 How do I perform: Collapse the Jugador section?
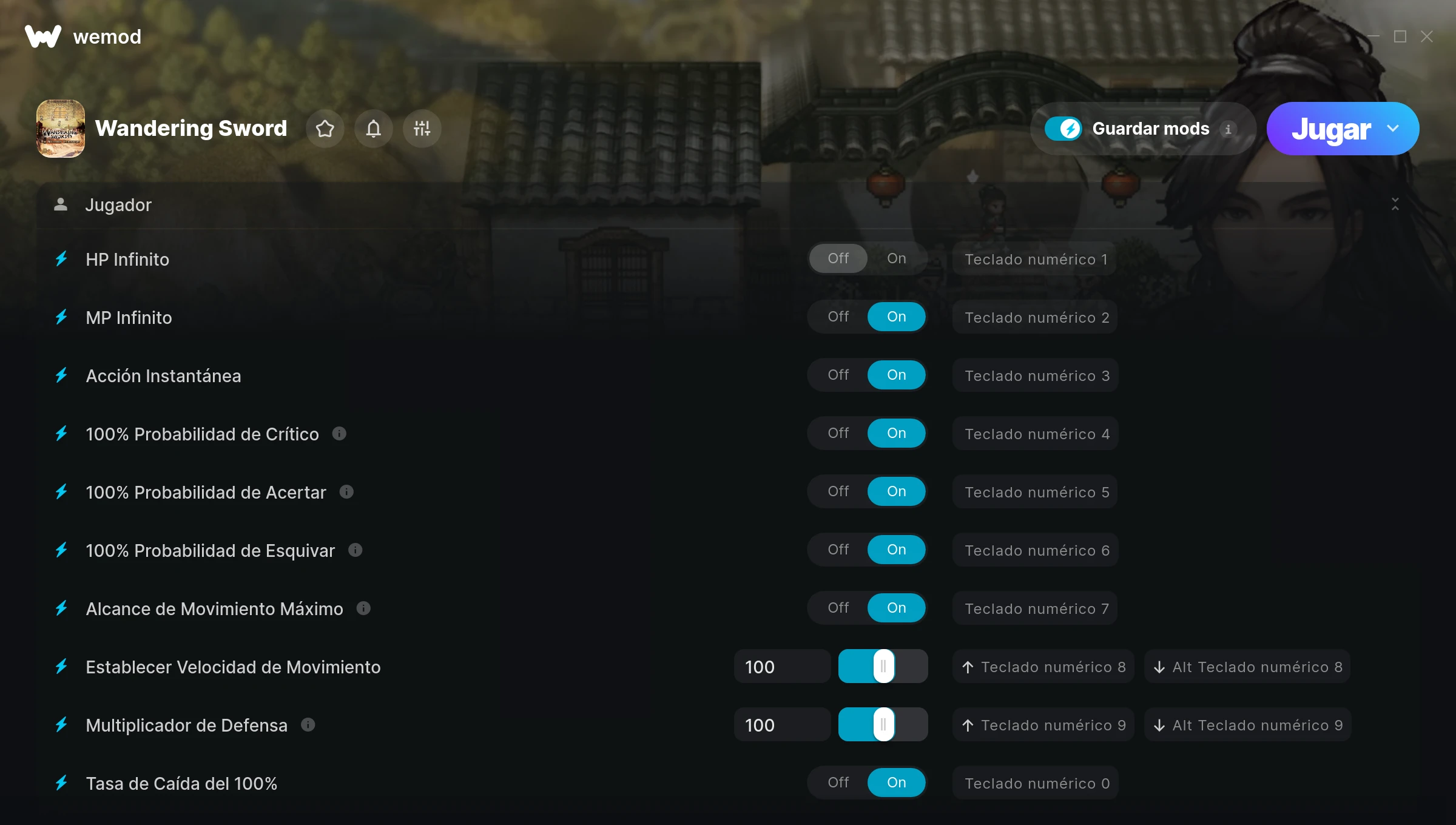tap(1395, 204)
